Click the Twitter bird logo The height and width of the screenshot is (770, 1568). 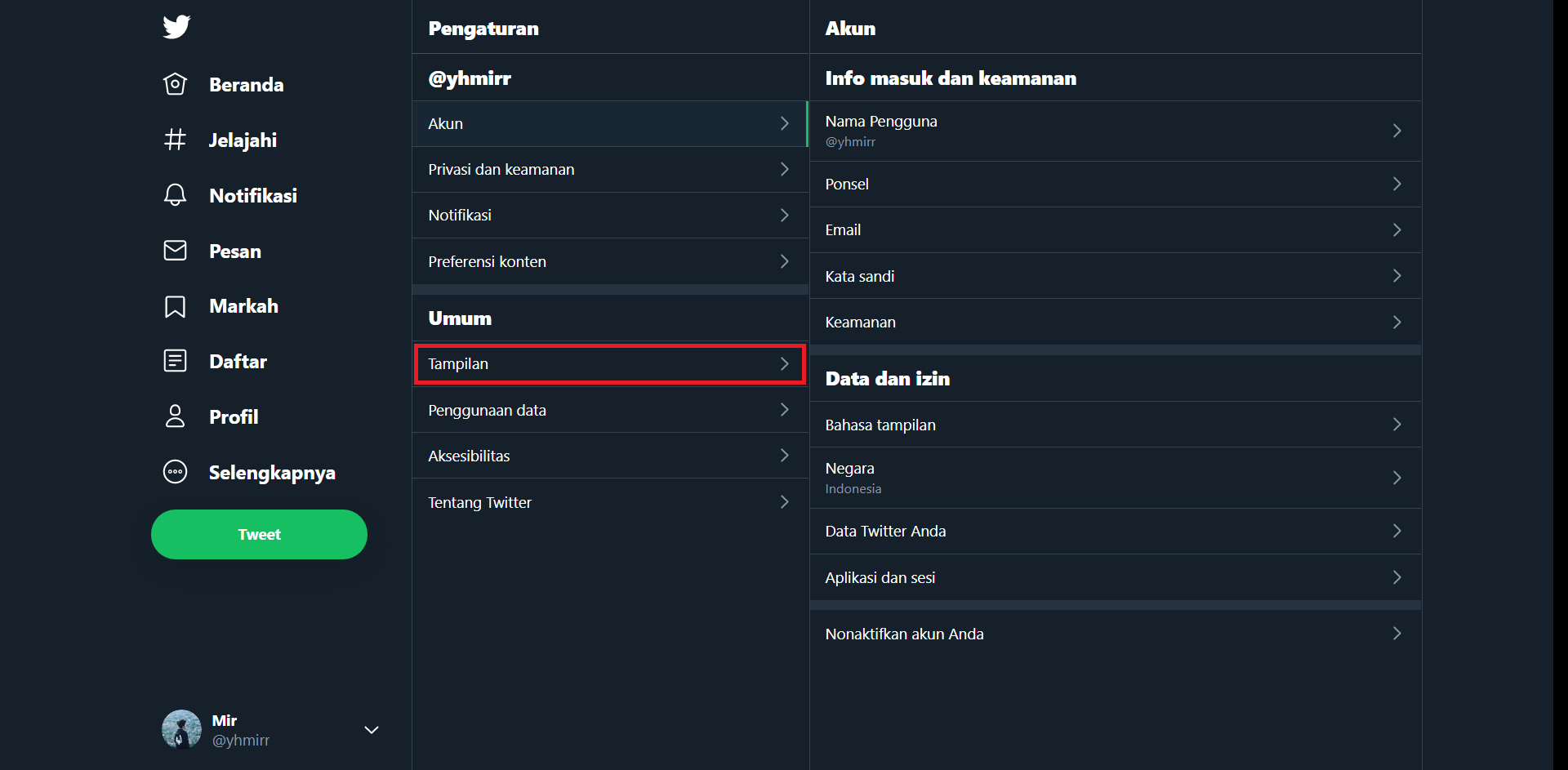tap(176, 27)
